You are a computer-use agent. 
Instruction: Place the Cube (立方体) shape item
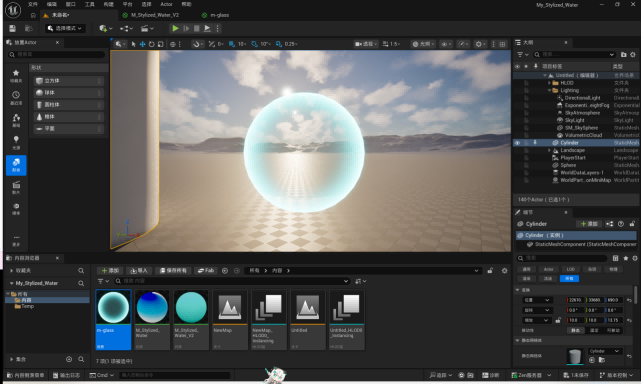pyautogui.click(x=68, y=81)
